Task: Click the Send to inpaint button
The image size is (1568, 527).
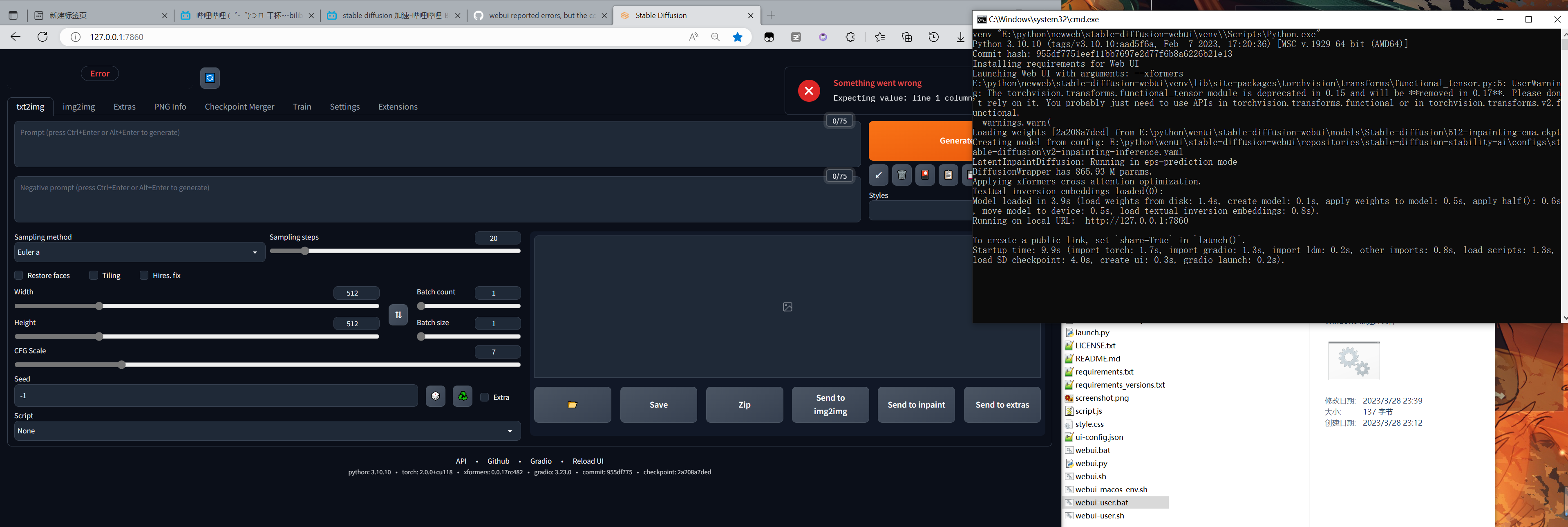Action: (916, 404)
